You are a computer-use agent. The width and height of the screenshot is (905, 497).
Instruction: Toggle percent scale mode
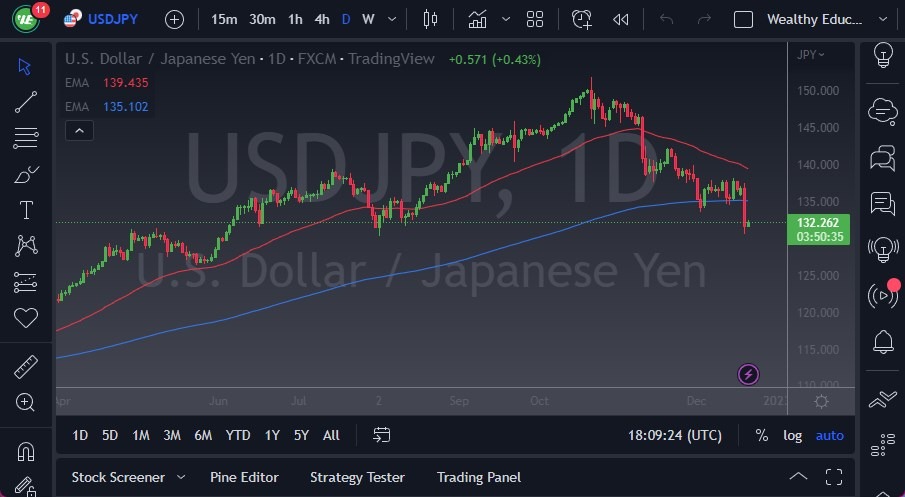(x=762, y=435)
